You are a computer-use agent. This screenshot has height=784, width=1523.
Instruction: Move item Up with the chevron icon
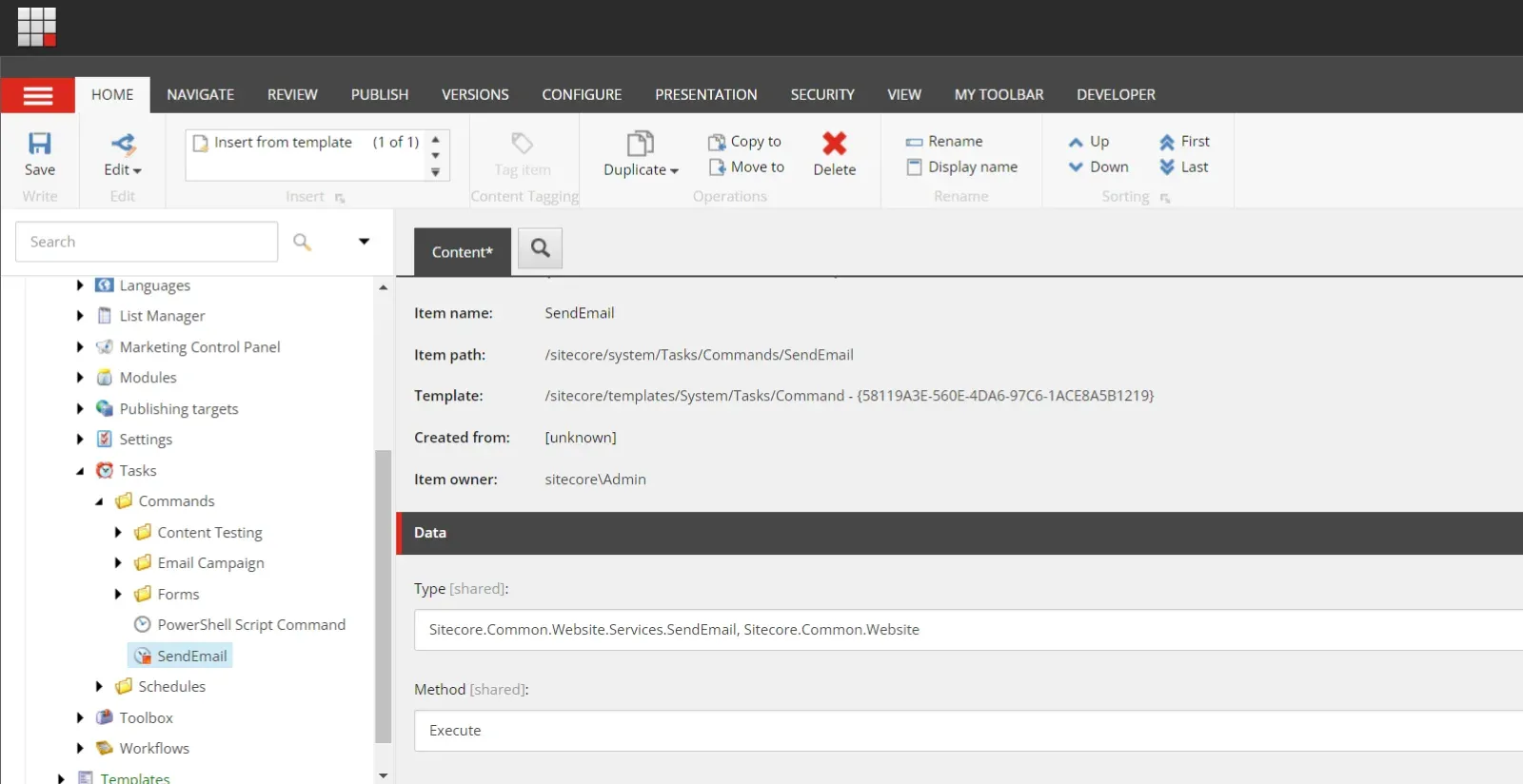point(1076,142)
